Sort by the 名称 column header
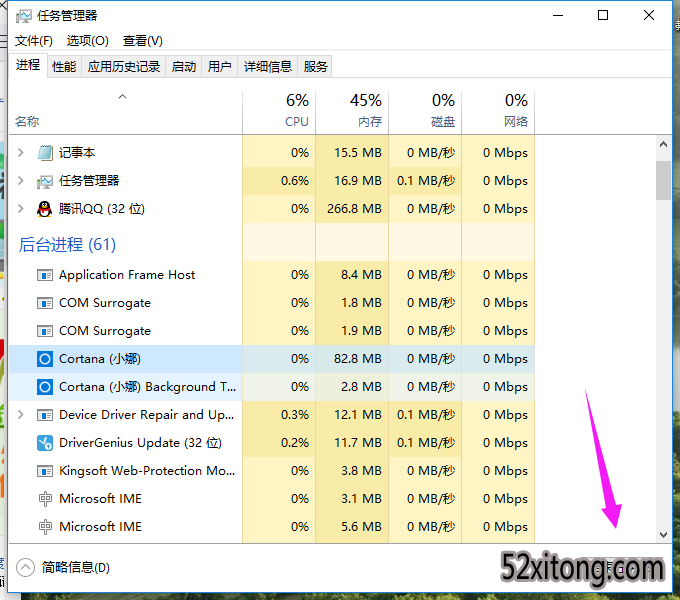The width and height of the screenshot is (680, 600). point(126,112)
